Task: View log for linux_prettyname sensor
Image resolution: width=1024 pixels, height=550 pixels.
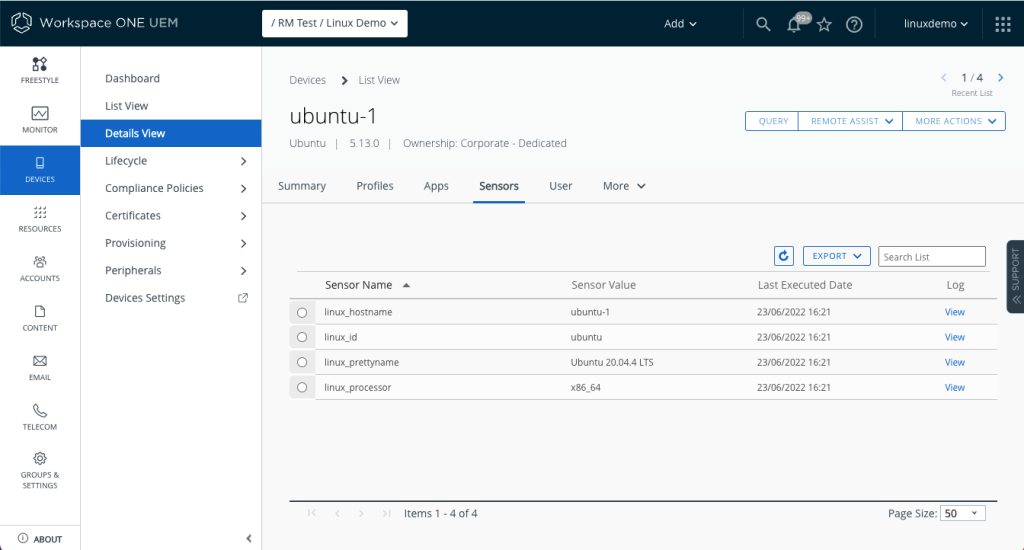Action: click(x=954, y=362)
